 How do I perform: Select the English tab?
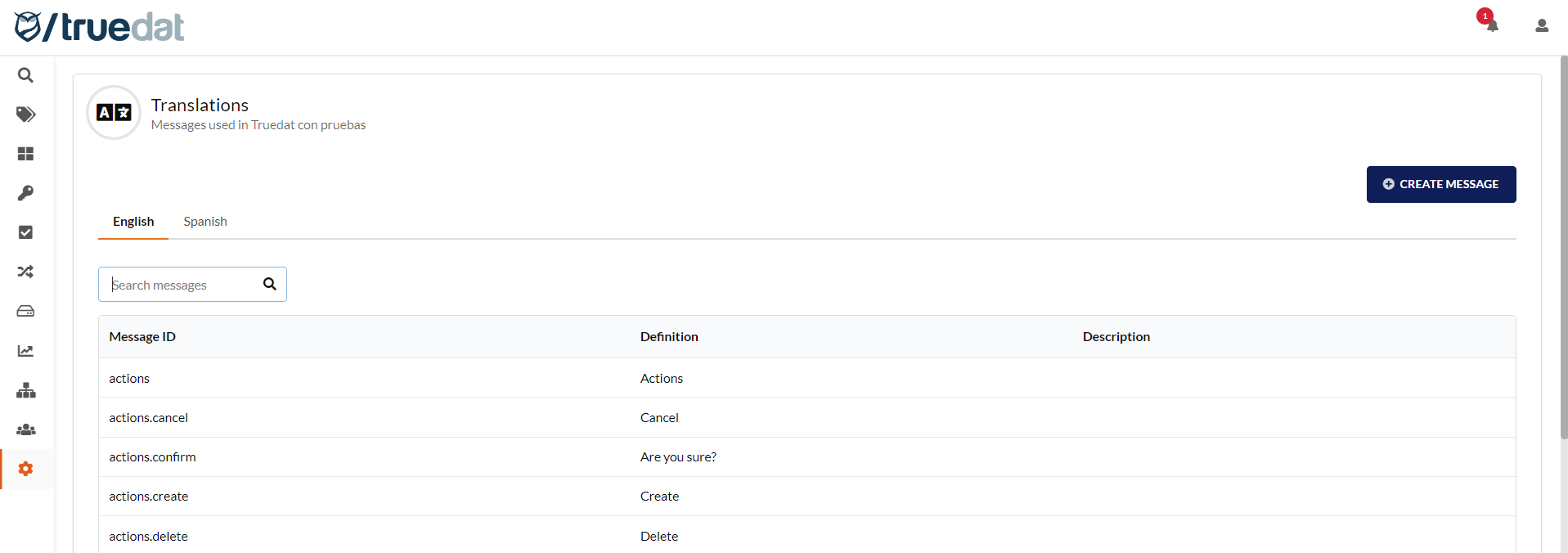[x=133, y=222]
